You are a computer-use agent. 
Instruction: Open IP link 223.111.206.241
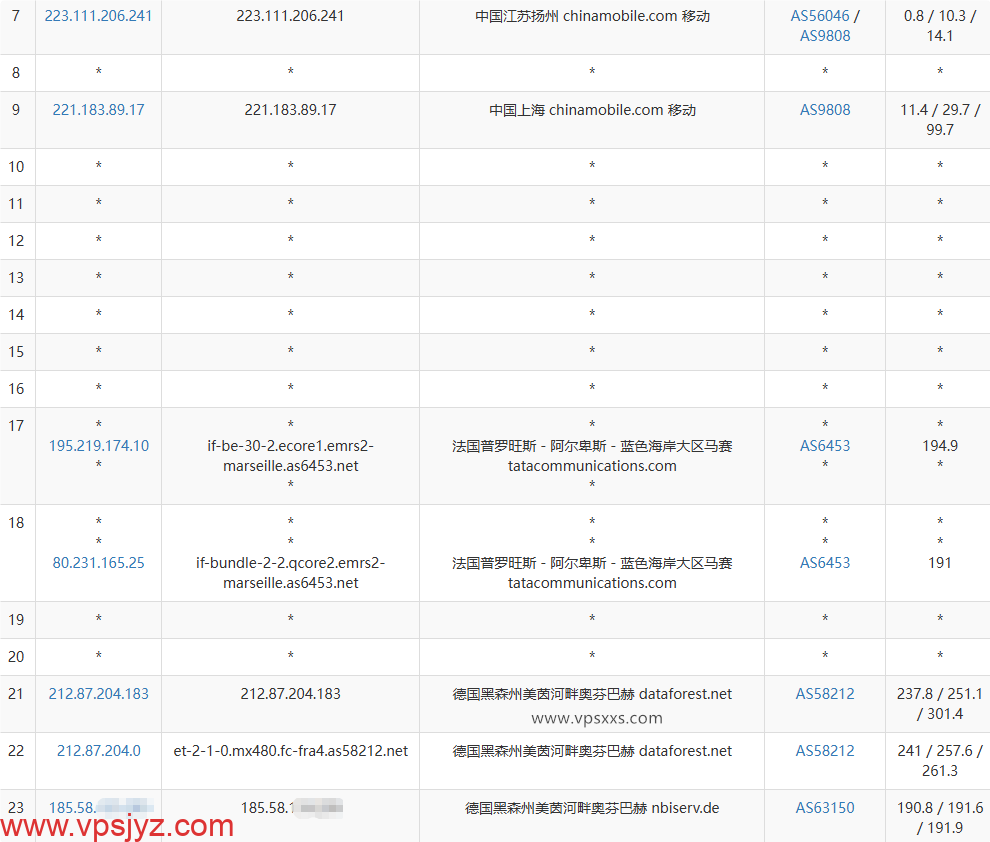pyautogui.click(x=98, y=16)
